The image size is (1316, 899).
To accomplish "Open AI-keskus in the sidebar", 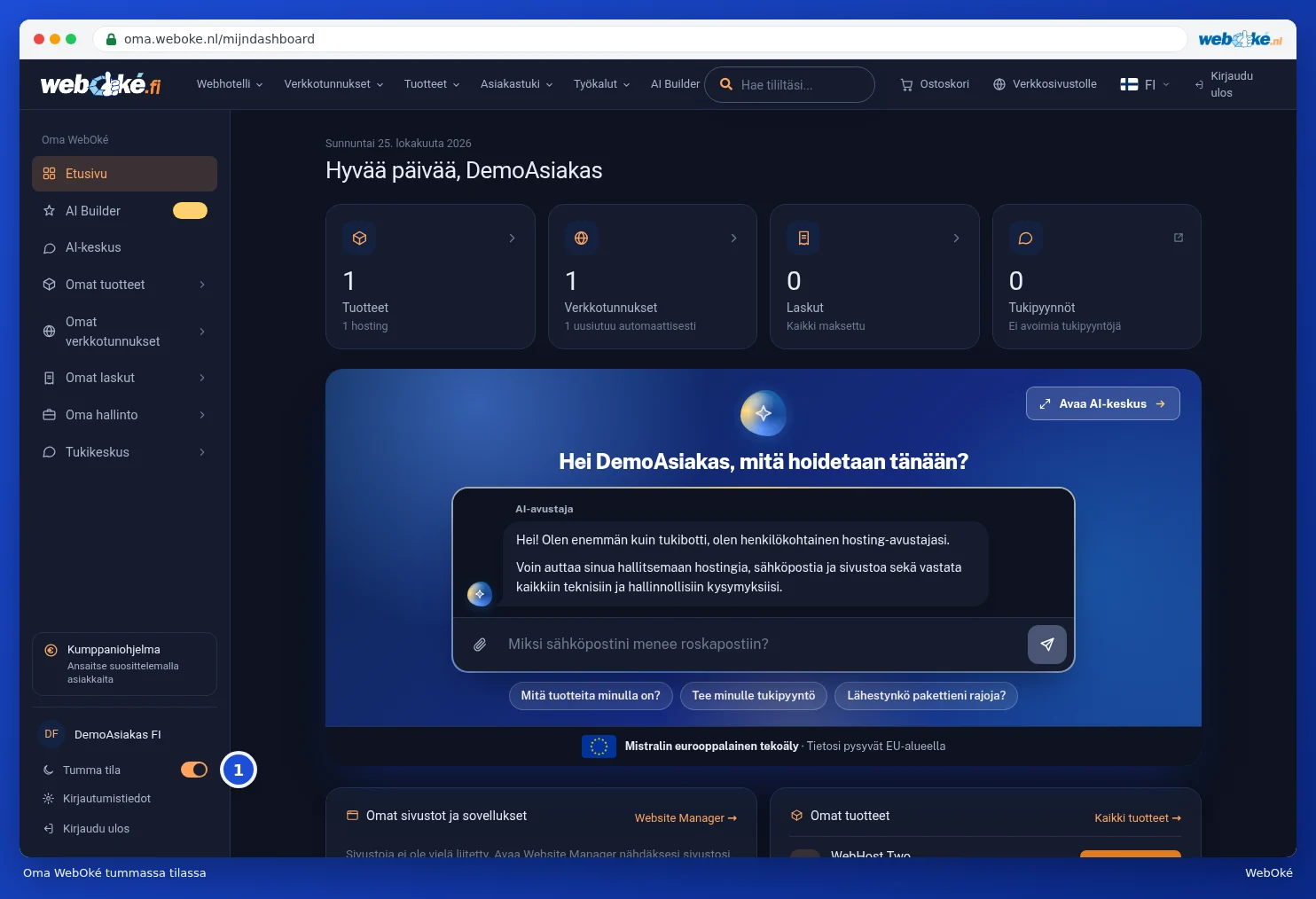I will click(x=124, y=247).
